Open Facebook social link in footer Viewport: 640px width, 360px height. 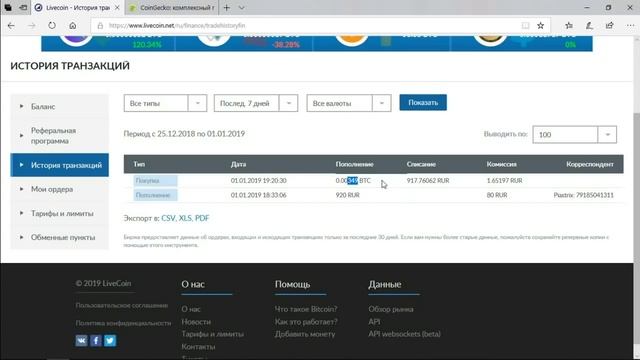click(x=96, y=340)
